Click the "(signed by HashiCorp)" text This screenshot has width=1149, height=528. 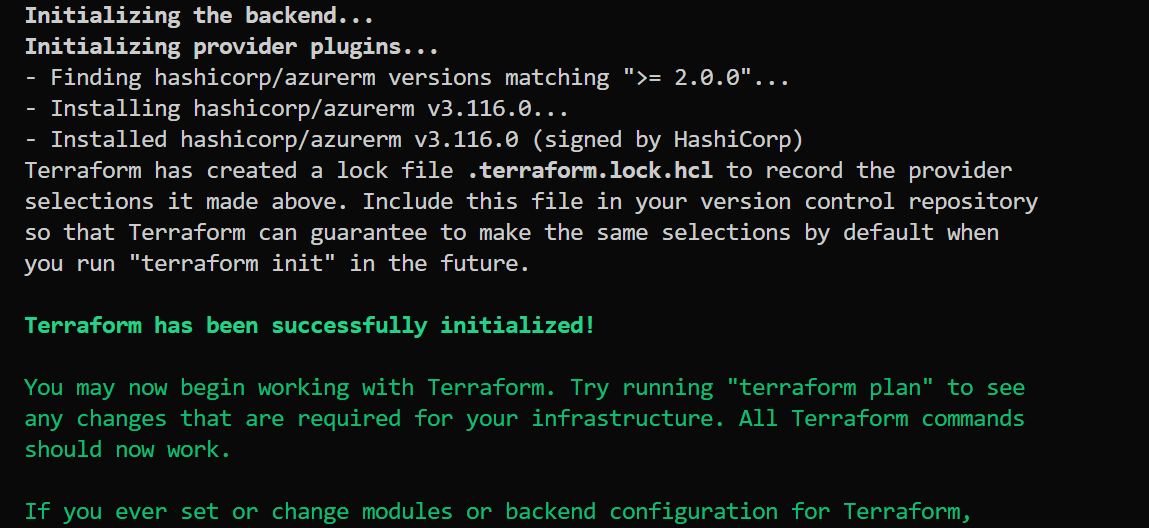[668, 139]
